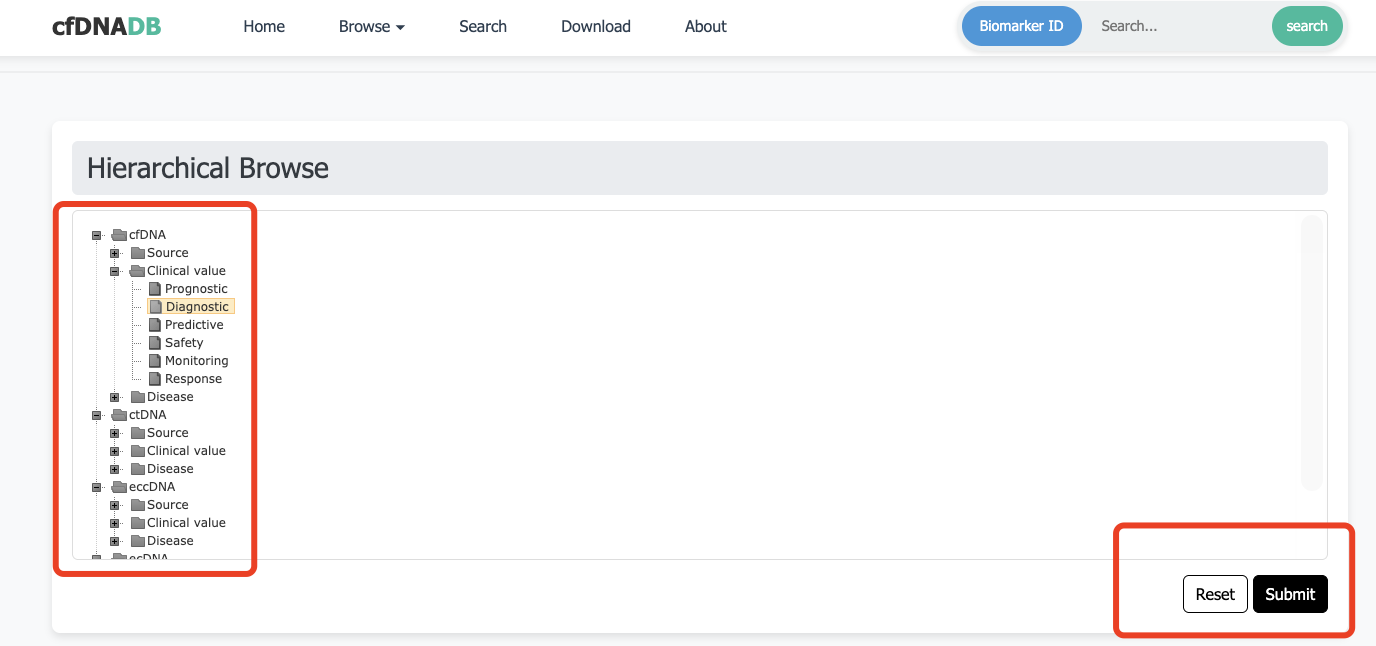The image size is (1376, 646).
Task: Collapse the ctDNA tree node
Action: coord(97,415)
